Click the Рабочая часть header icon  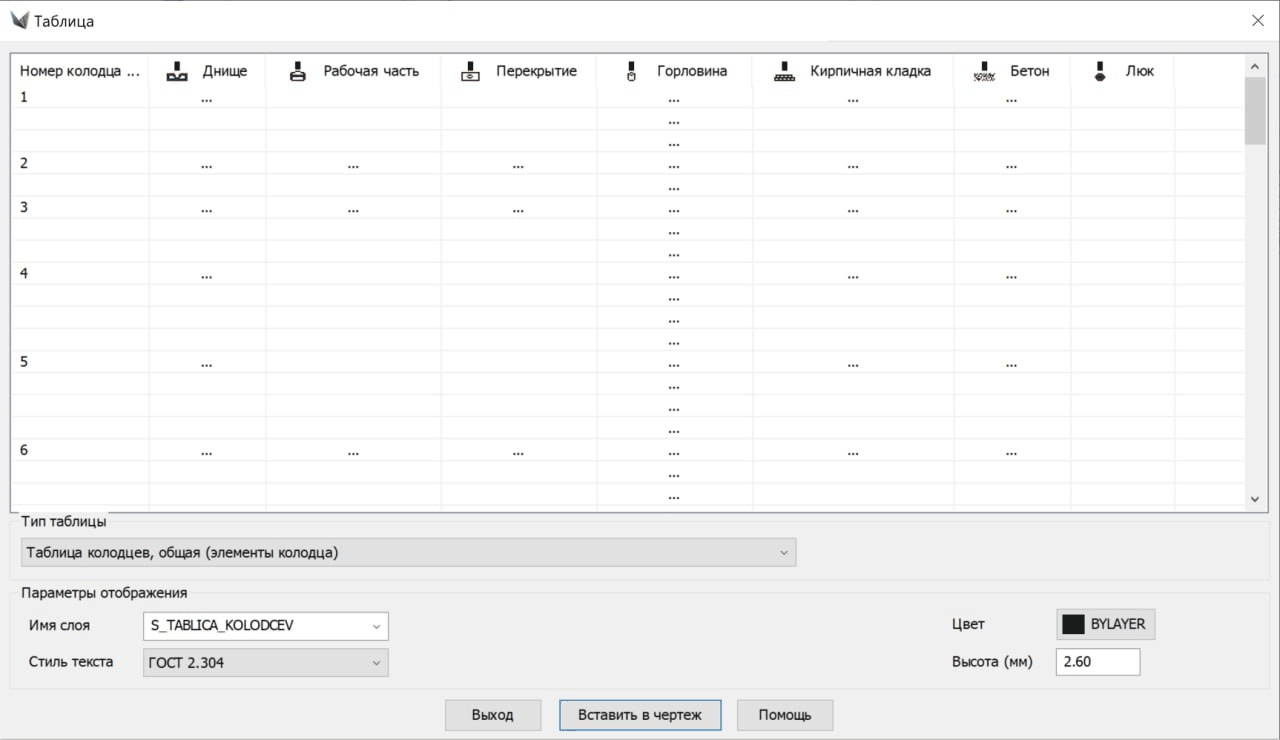(x=298, y=72)
